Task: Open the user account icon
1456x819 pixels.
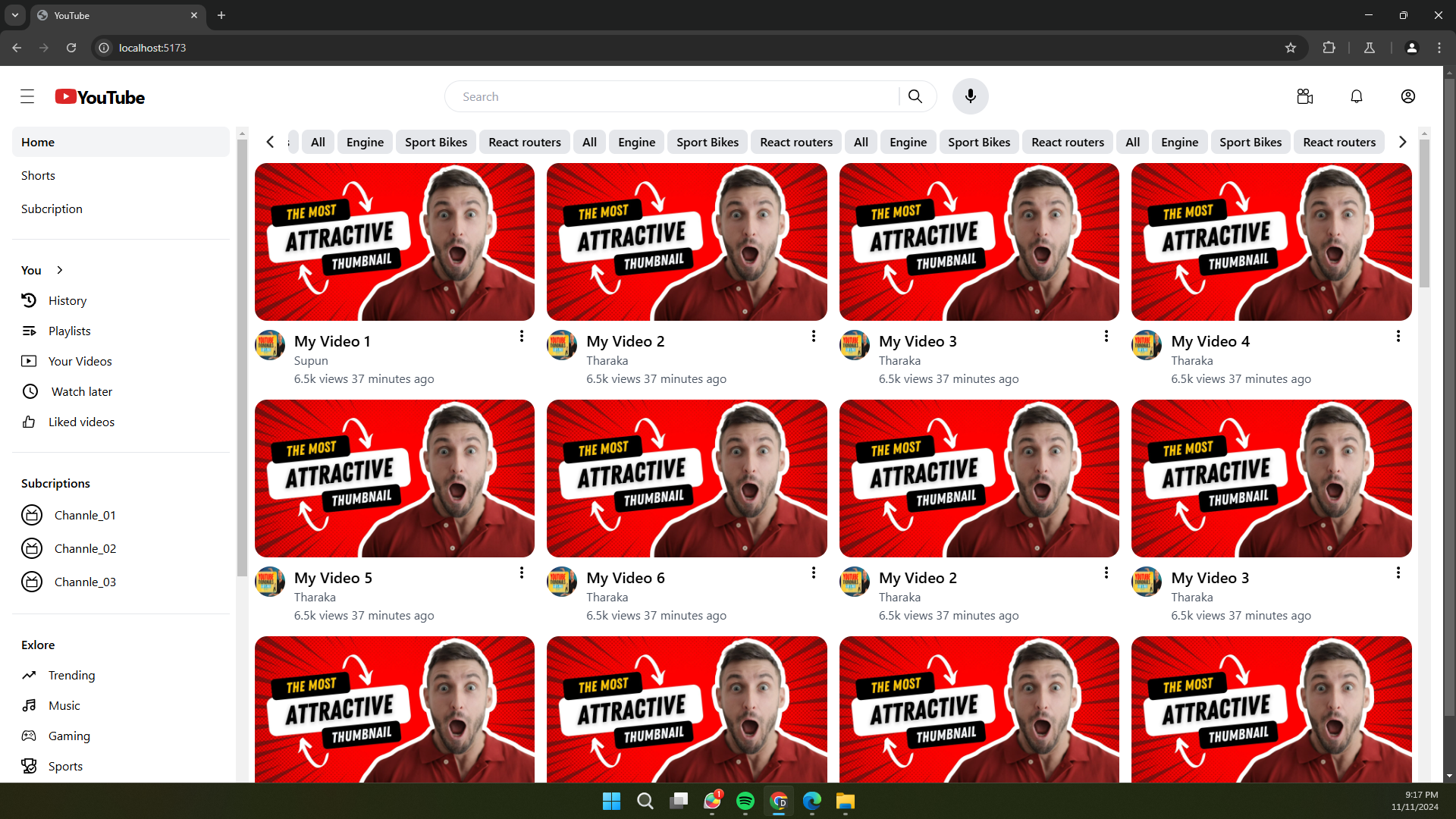Action: pos(1407,96)
